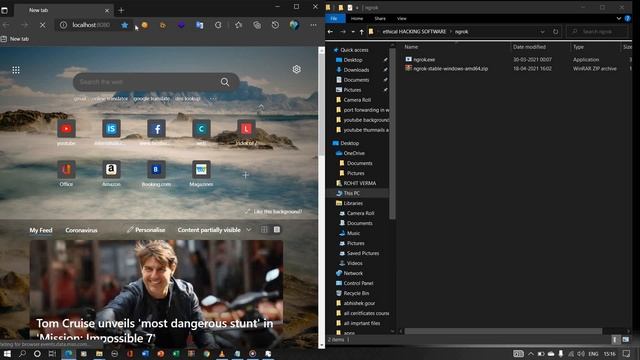This screenshot has height=360, width=640.
Task: Open the Office quick link tile
Action: (x=66, y=169)
